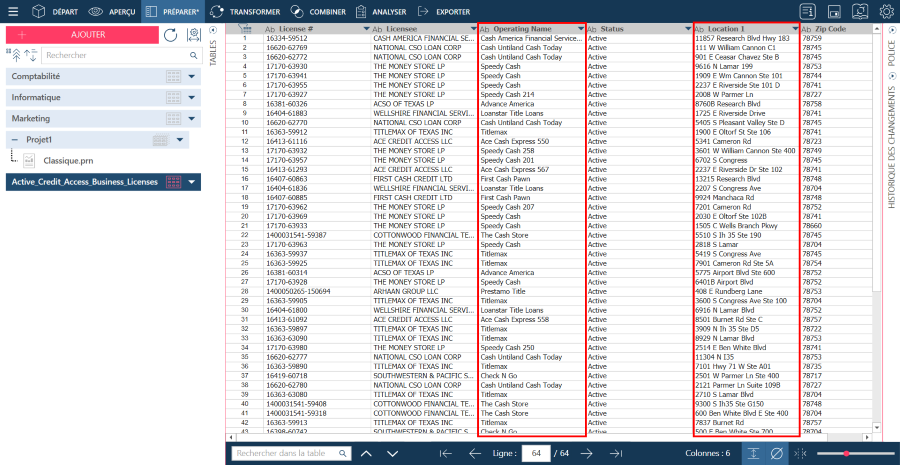Toggle the row height fit button
The height and width of the screenshot is (465, 900).
(753, 453)
